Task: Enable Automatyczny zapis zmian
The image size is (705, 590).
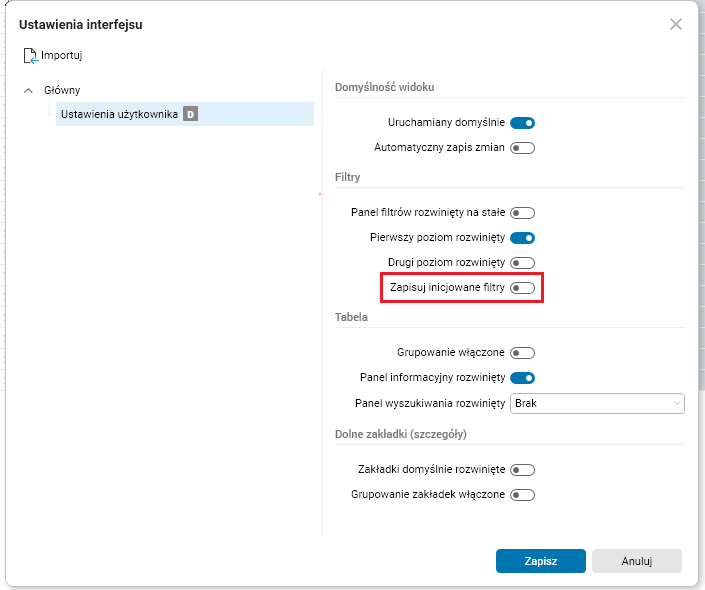Action: click(x=523, y=148)
